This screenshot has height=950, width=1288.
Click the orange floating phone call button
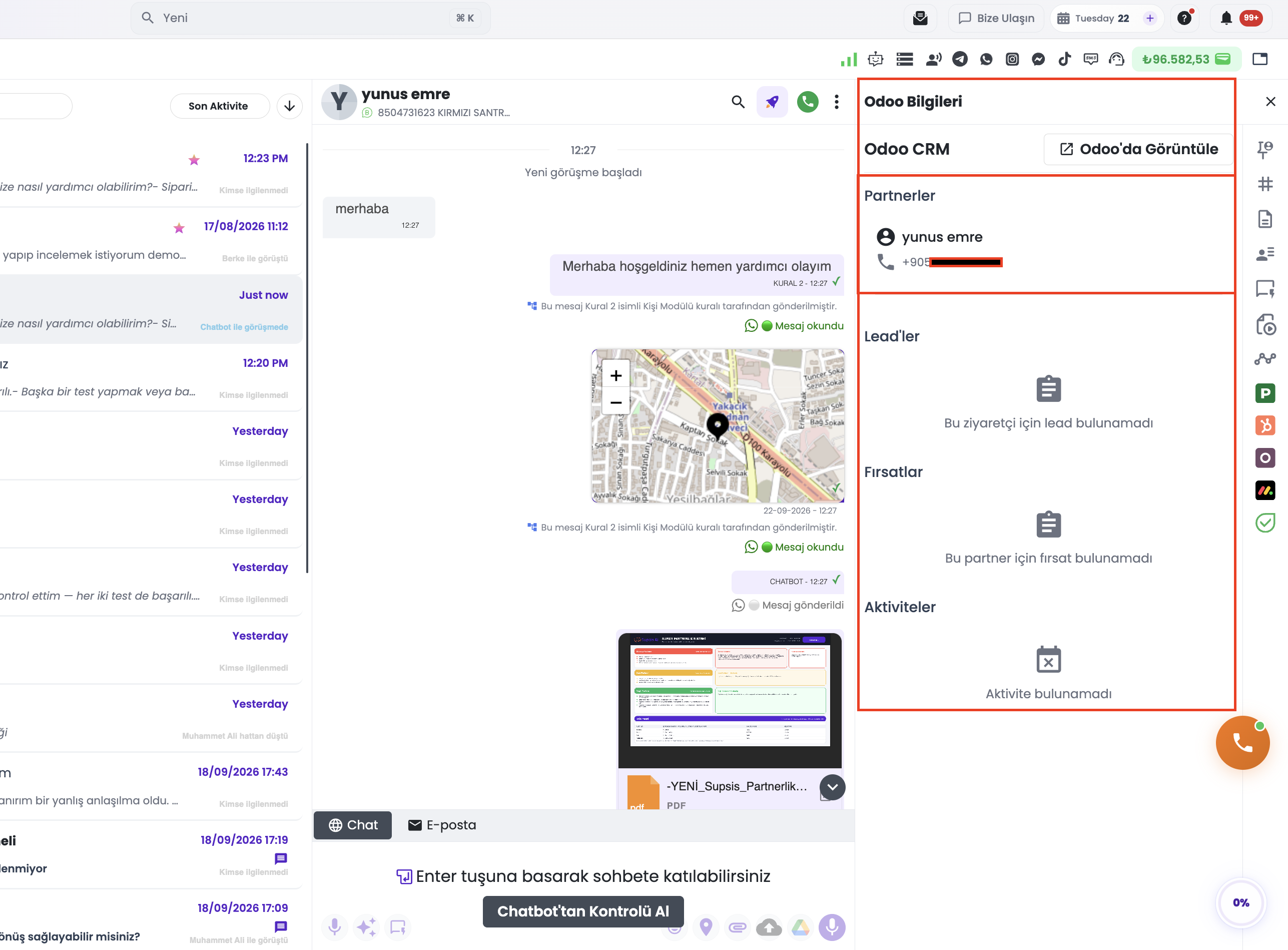[1242, 743]
